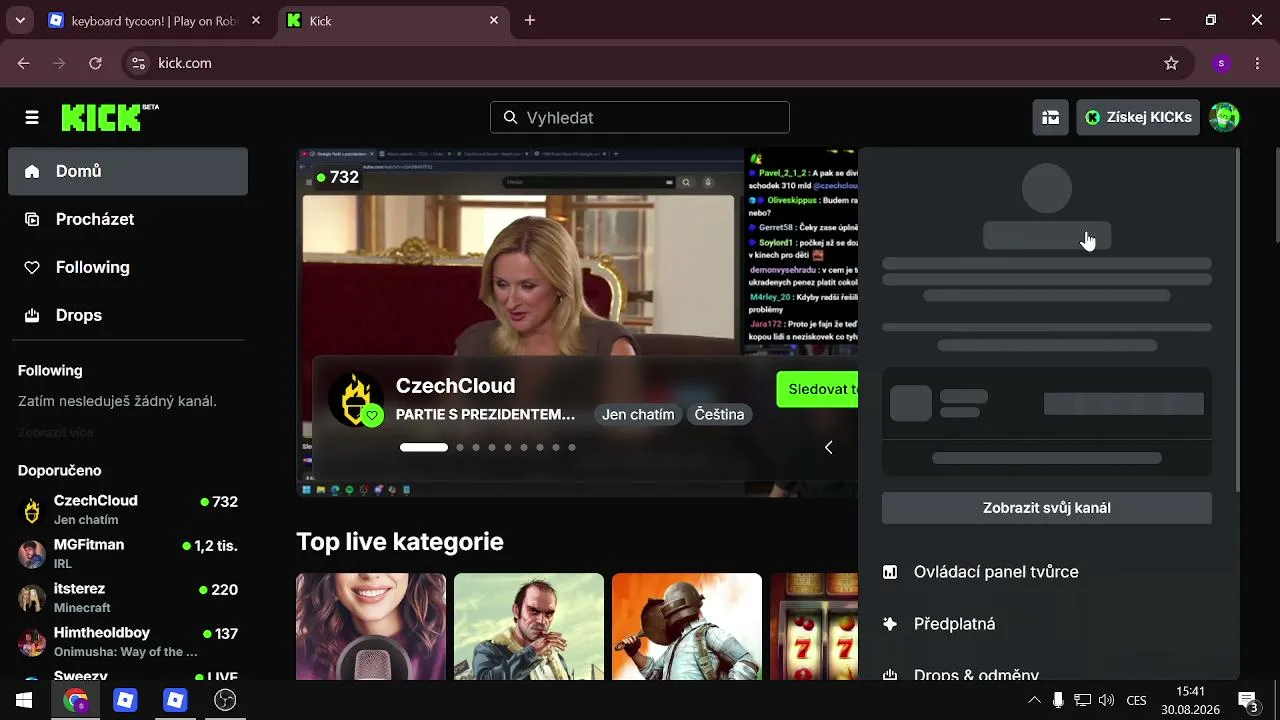Reload the current page
This screenshot has width=1280, height=720.
95,63
